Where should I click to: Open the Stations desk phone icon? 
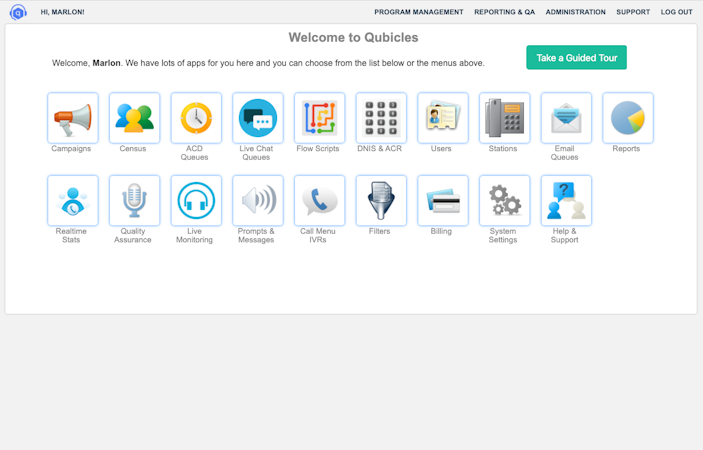pos(504,118)
